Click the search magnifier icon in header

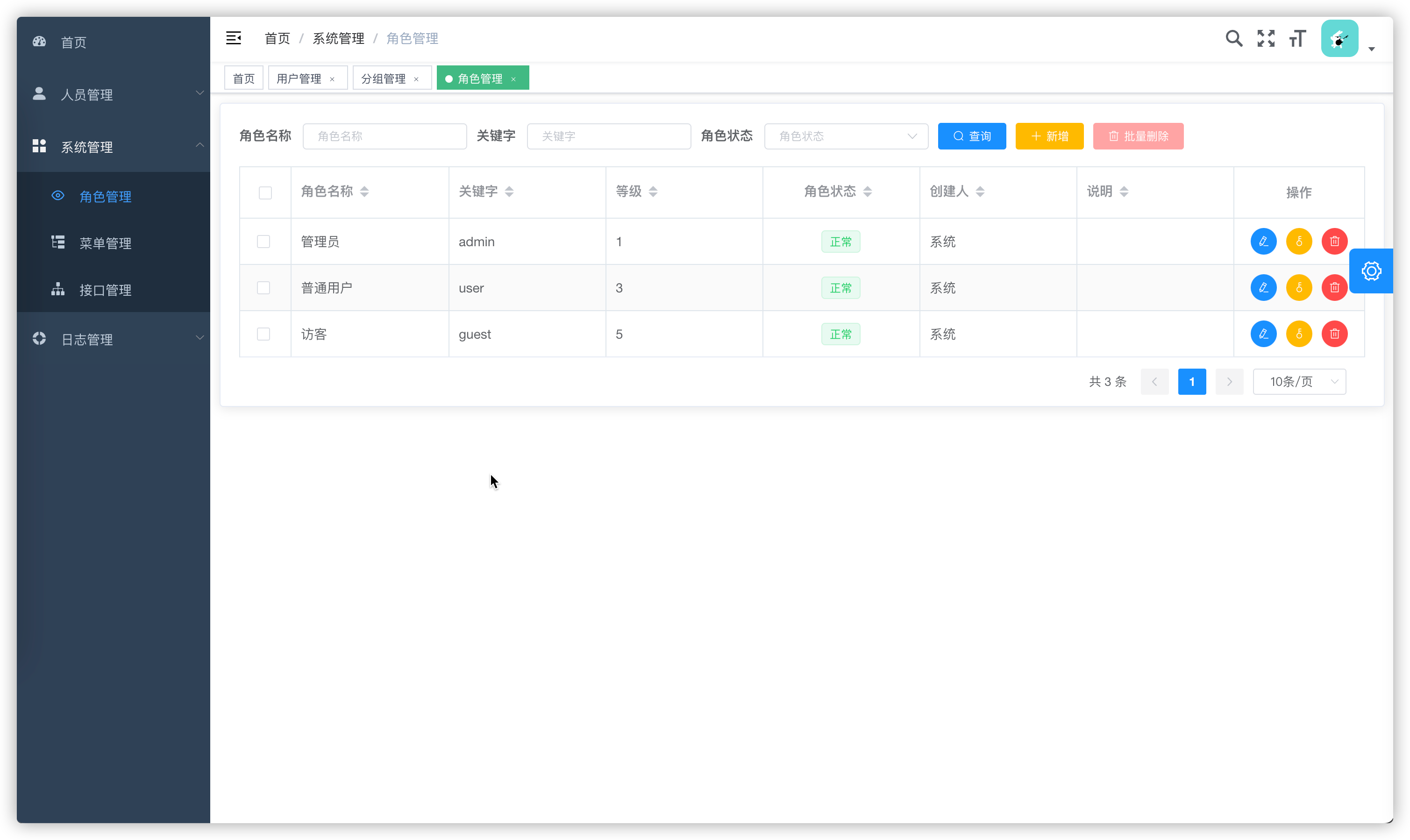point(1233,38)
